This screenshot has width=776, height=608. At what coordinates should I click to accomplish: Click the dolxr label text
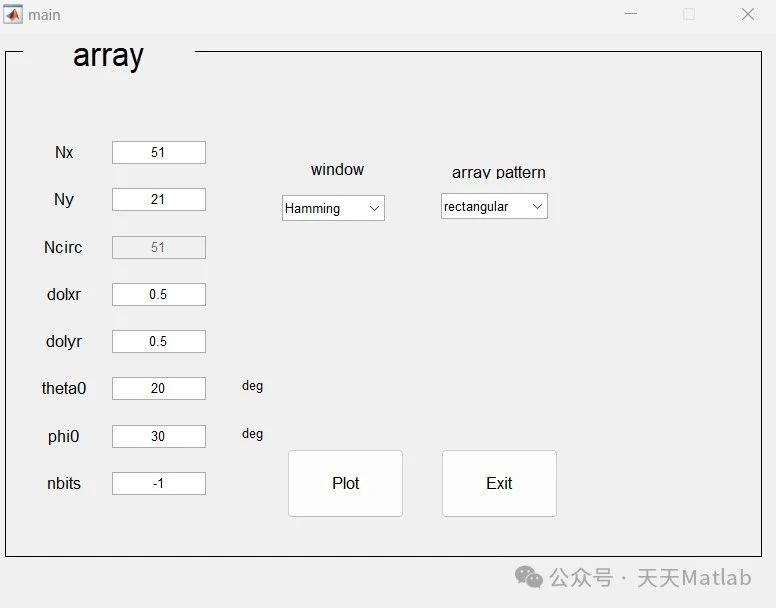point(64,294)
